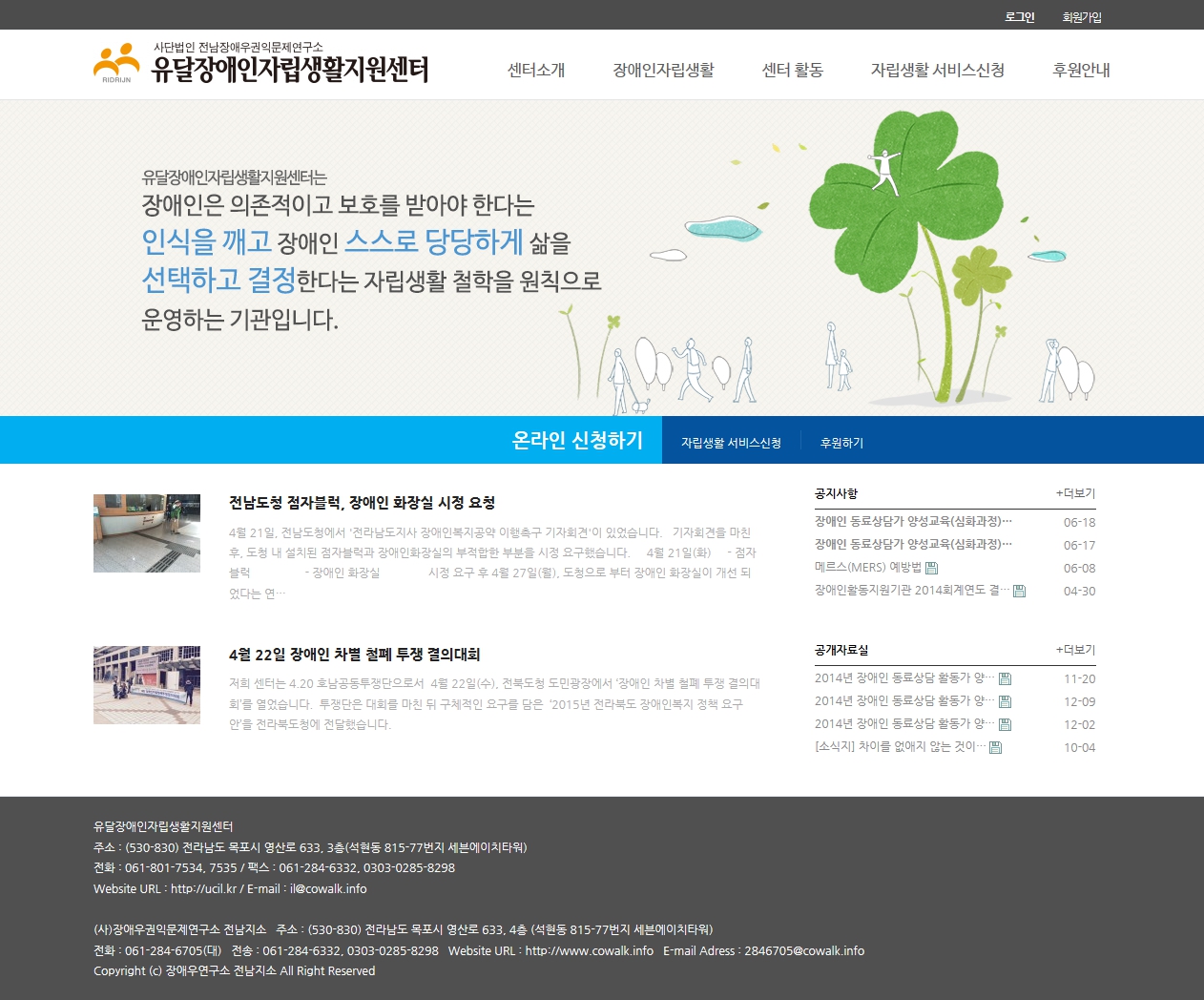The image size is (1204, 1000).
Task: Click attachment icon on the 11-20 resource entry
Action: pyautogui.click(x=1005, y=678)
